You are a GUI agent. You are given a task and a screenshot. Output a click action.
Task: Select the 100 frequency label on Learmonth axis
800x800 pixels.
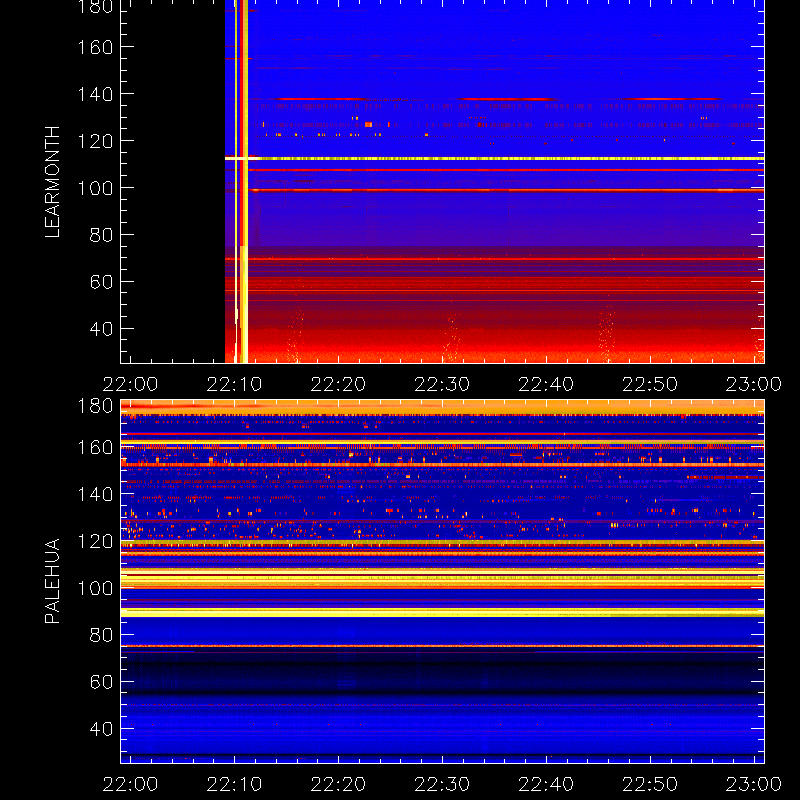point(95,188)
